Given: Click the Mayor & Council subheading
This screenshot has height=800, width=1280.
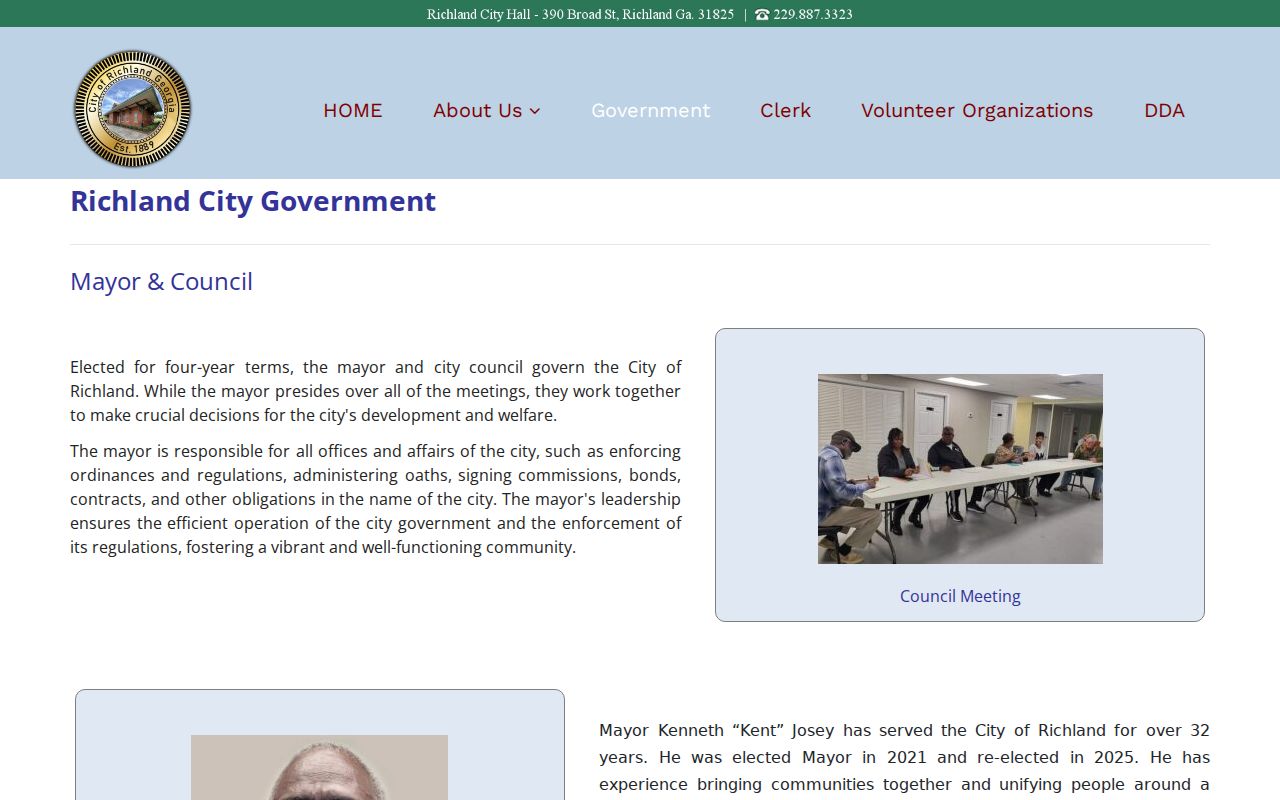Looking at the screenshot, I should pyautogui.click(x=161, y=282).
